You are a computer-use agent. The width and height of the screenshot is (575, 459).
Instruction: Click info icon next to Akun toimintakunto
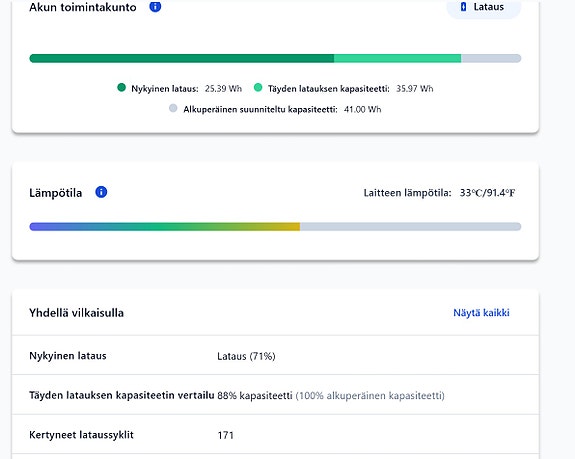point(155,6)
